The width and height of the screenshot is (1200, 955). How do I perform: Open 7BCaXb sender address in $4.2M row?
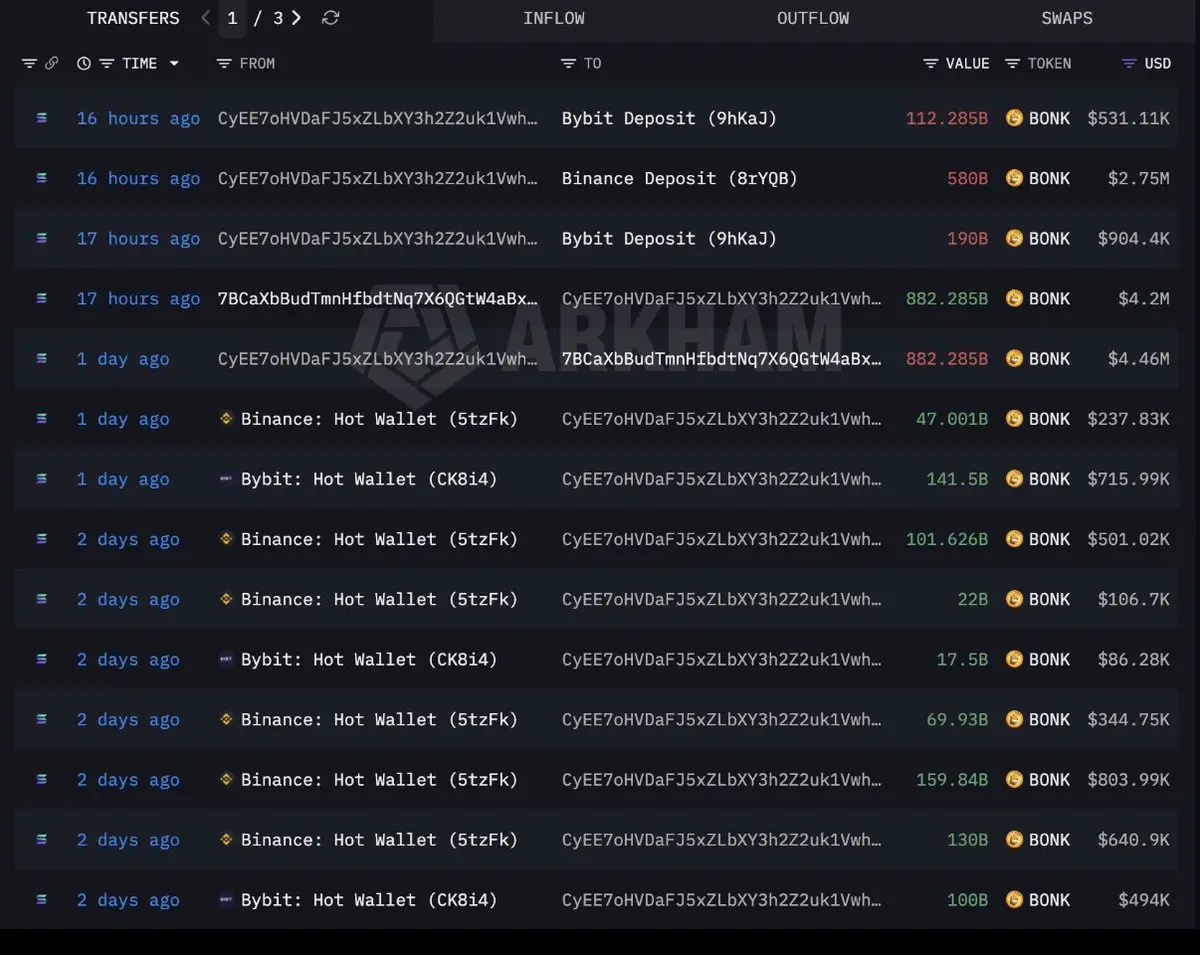pyautogui.click(x=378, y=298)
